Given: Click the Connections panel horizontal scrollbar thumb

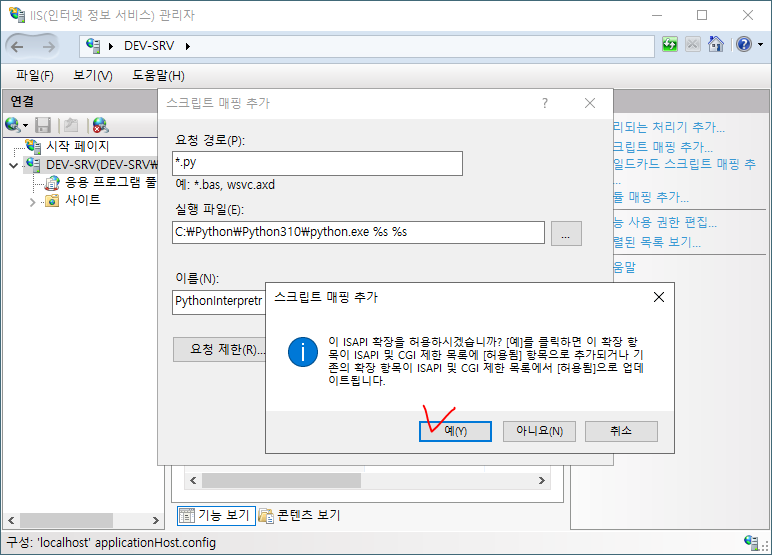Looking at the screenshot, I should (x=66, y=521).
